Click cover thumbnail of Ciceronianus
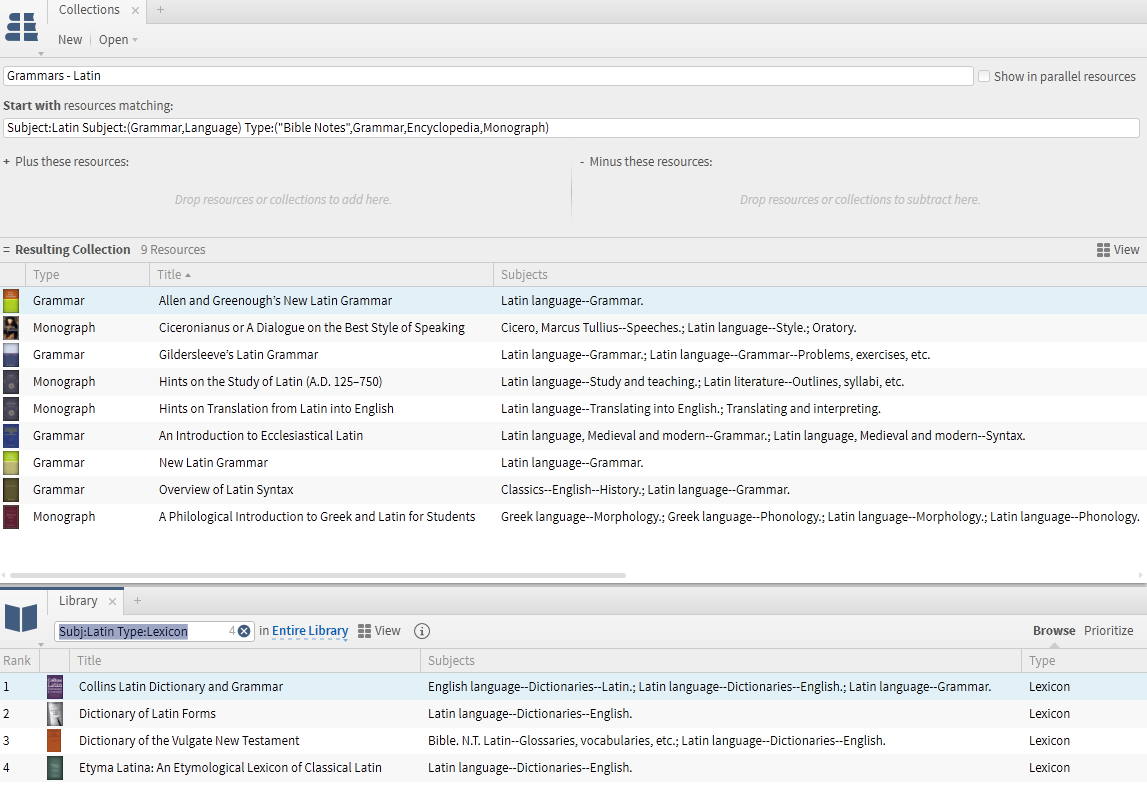Screen dimensions: 1147x805 11,328
